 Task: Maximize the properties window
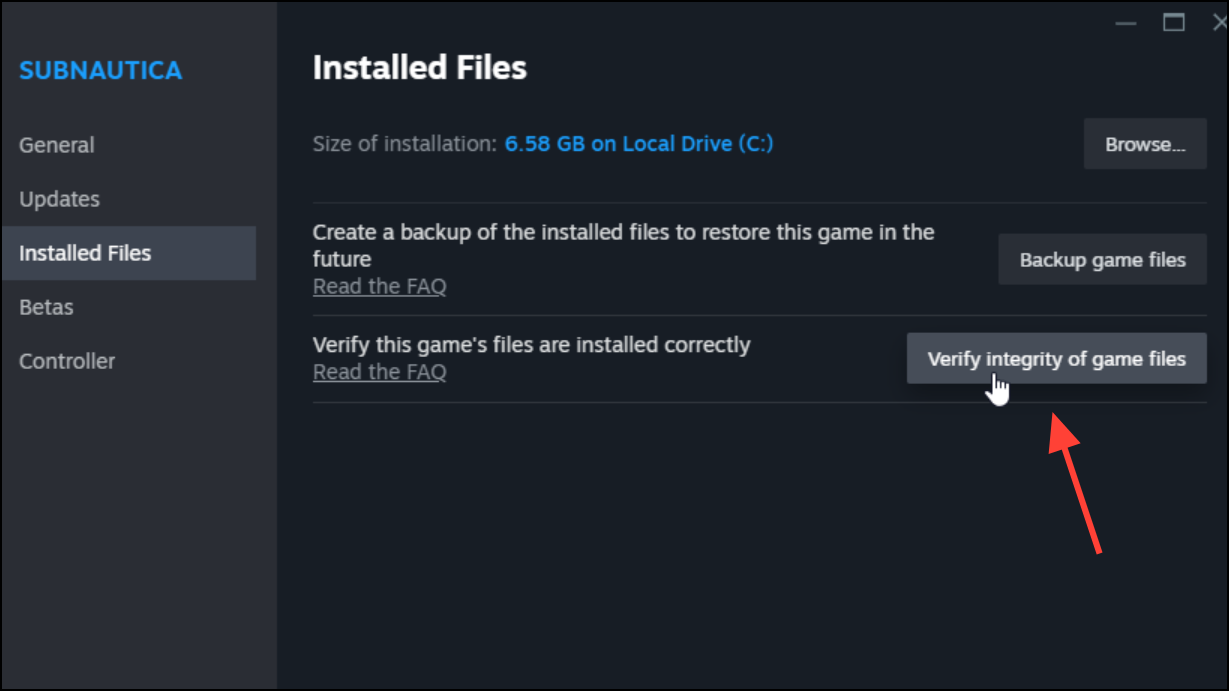click(1173, 22)
